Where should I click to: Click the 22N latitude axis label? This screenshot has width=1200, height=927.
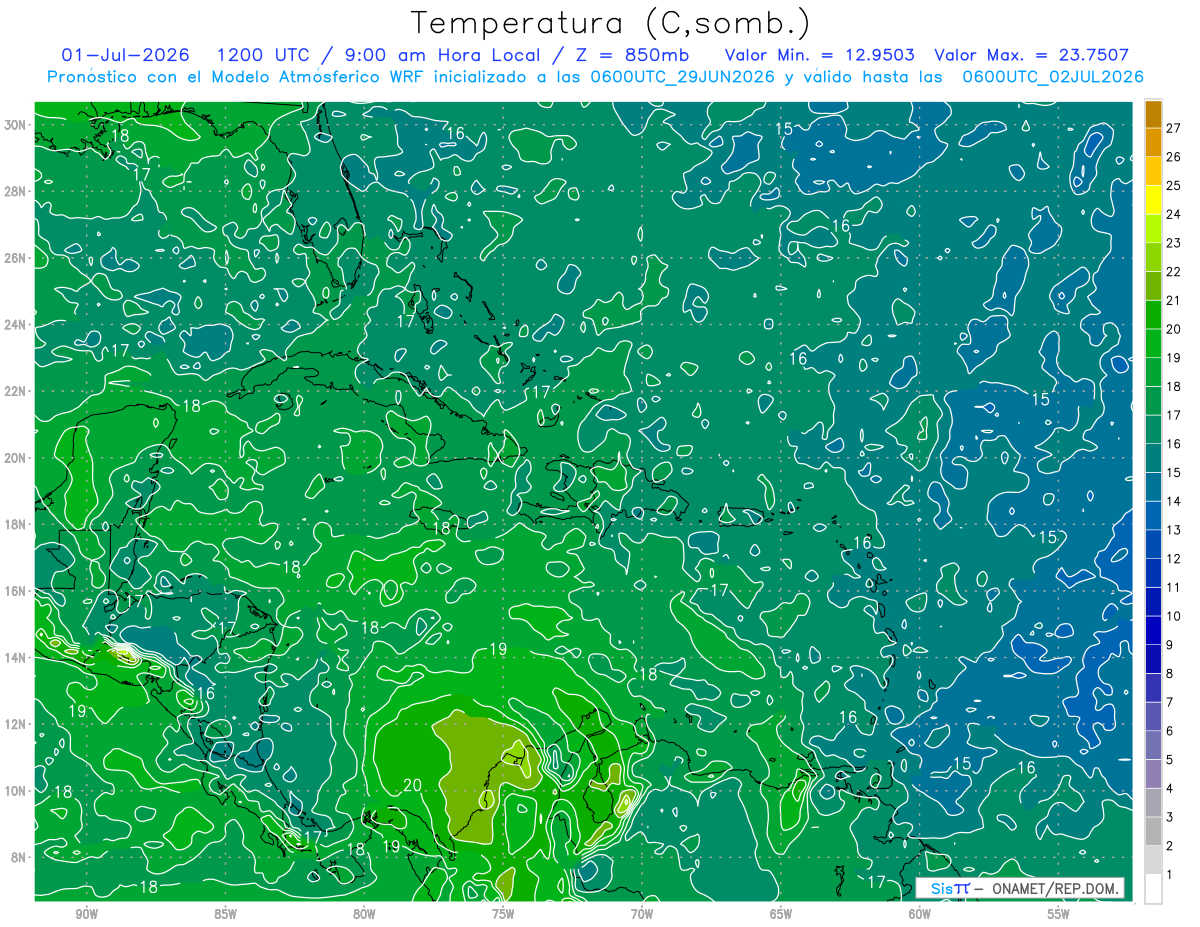coord(16,391)
